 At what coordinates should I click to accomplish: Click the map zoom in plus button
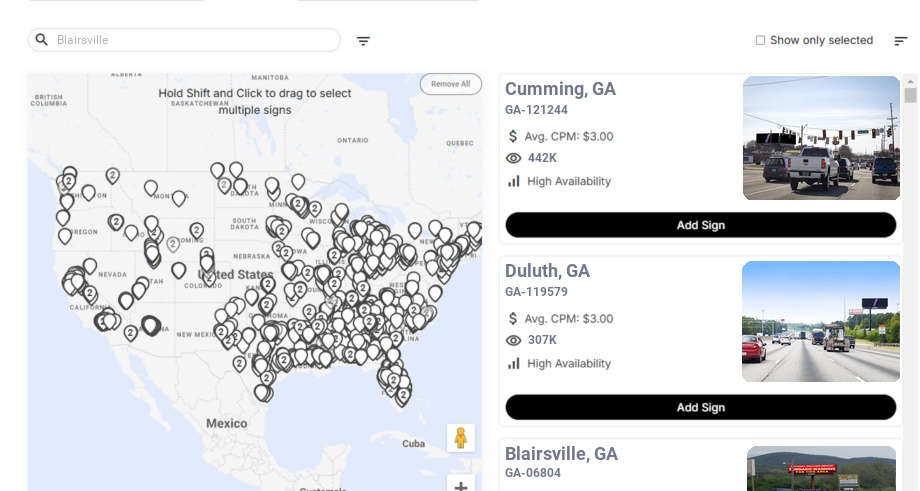tap(460, 486)
